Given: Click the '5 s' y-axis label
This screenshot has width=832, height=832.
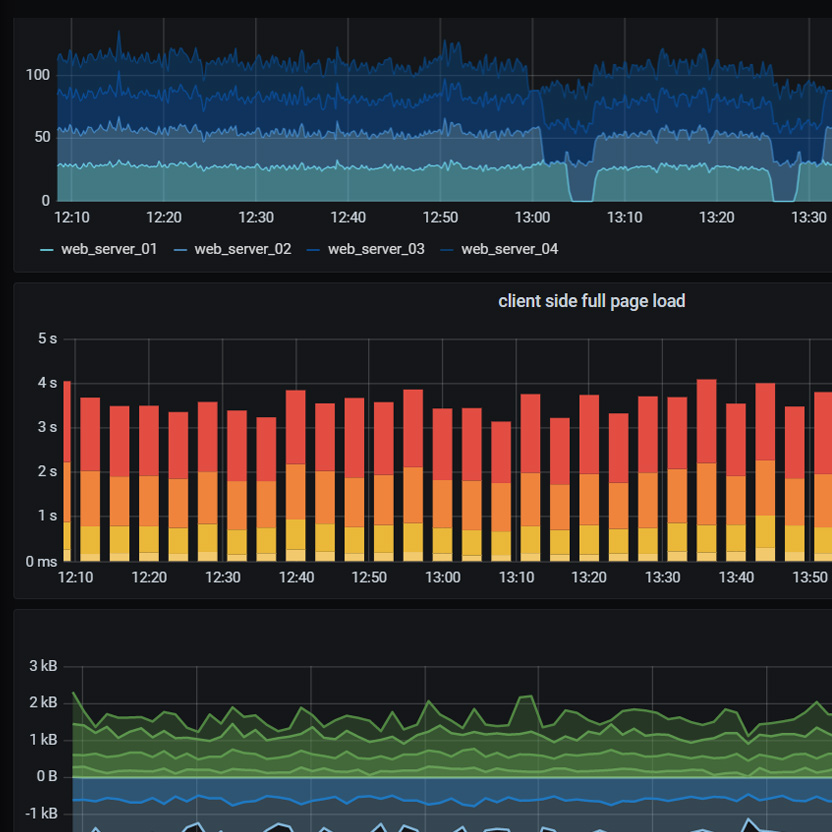Looking at the screenshot, I should 47,339.
